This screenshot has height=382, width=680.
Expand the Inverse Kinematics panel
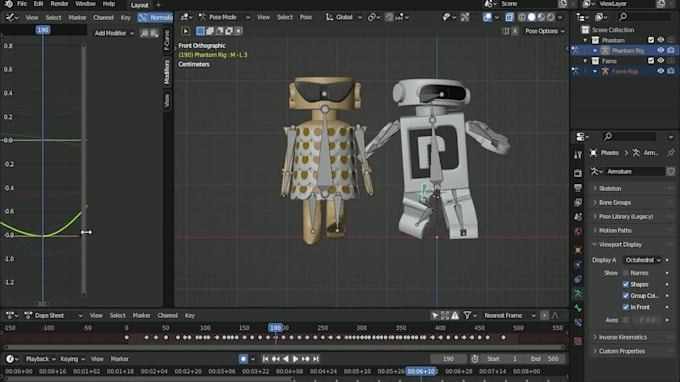click(633, 337)
